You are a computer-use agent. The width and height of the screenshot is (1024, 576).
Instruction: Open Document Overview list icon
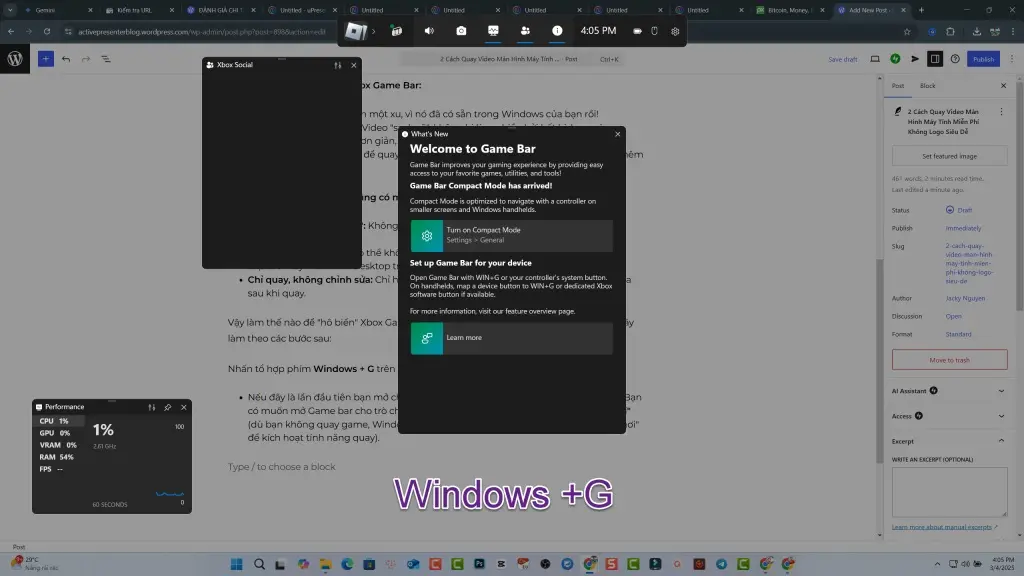(106, 59)
